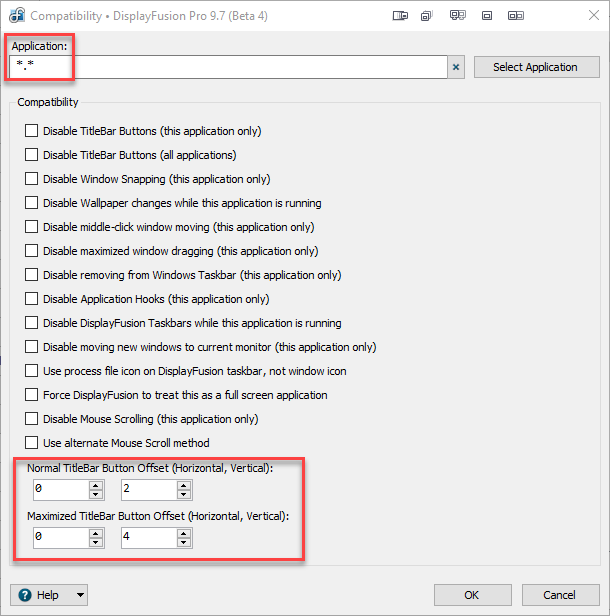The width and height of the screenshot is (610, 616).
Task: Open the Help button dropdown arrow
Action: [x=80, y=595]
